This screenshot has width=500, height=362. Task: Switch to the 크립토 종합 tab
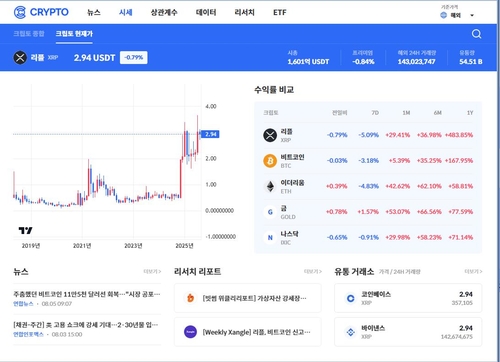[29, 34]
